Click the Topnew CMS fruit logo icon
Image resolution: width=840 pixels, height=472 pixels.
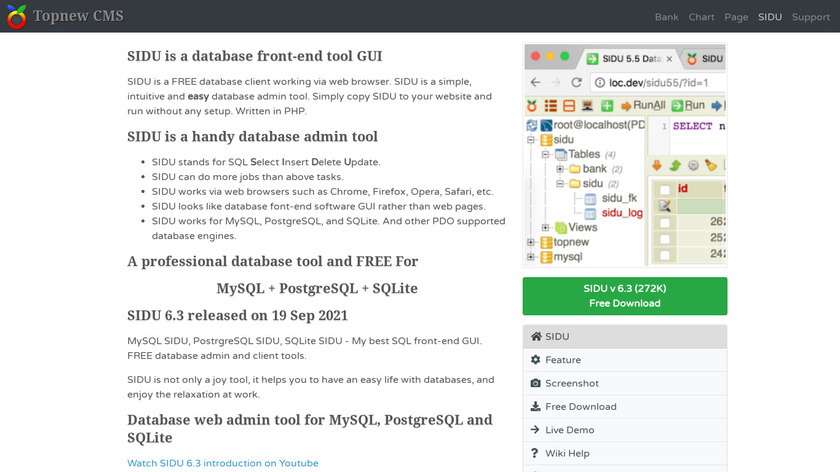click(x=16, y=16)
